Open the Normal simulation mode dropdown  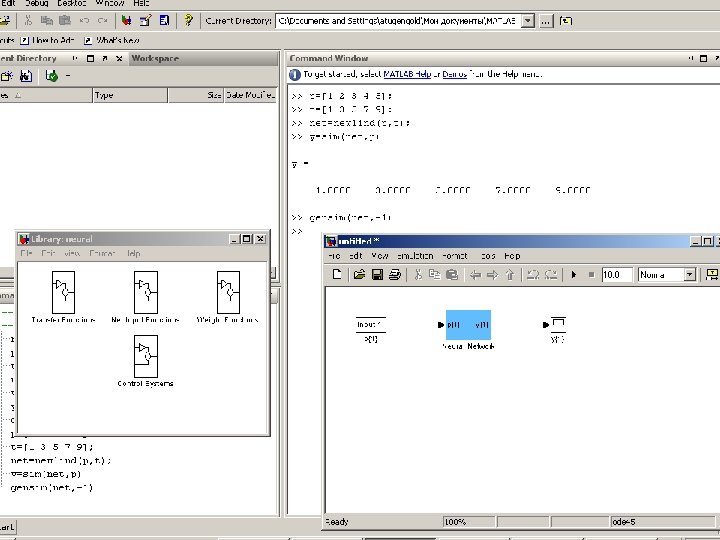coord(689,274)
